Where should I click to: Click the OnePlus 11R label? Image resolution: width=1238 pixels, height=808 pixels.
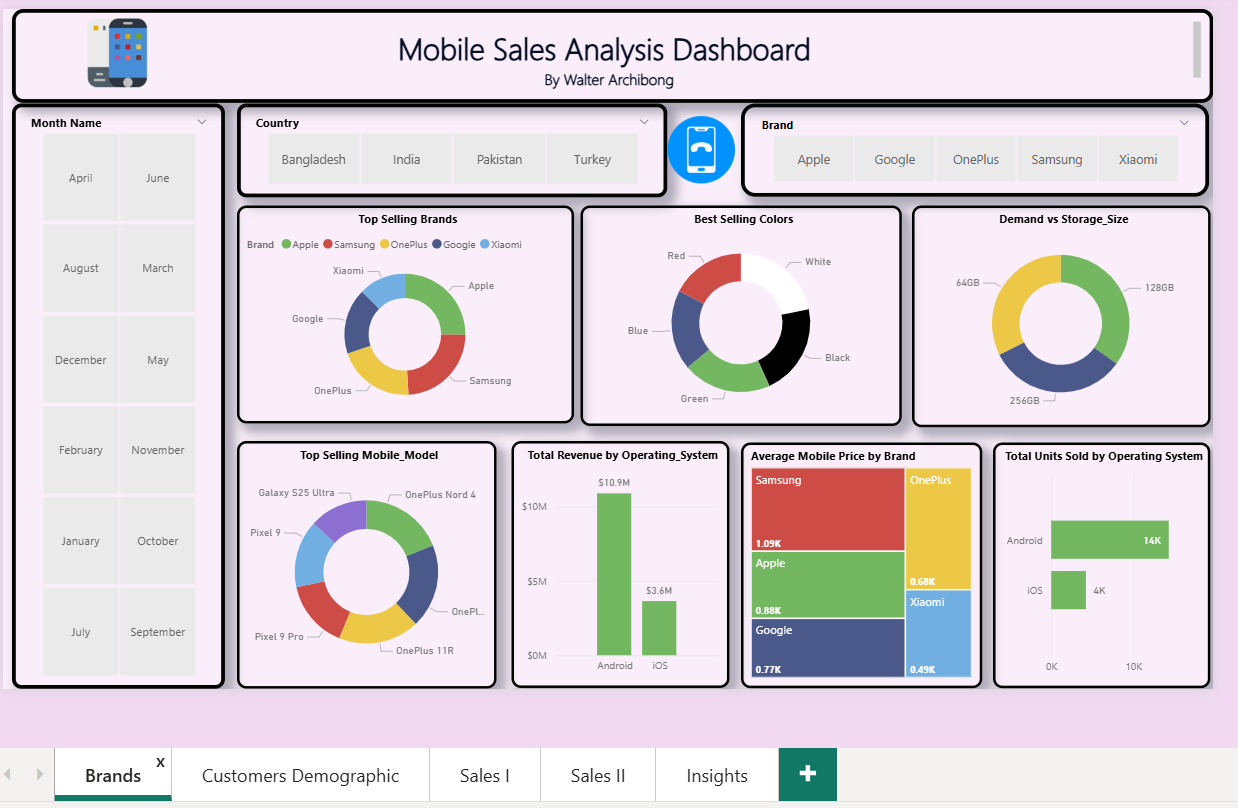(424, 651)
